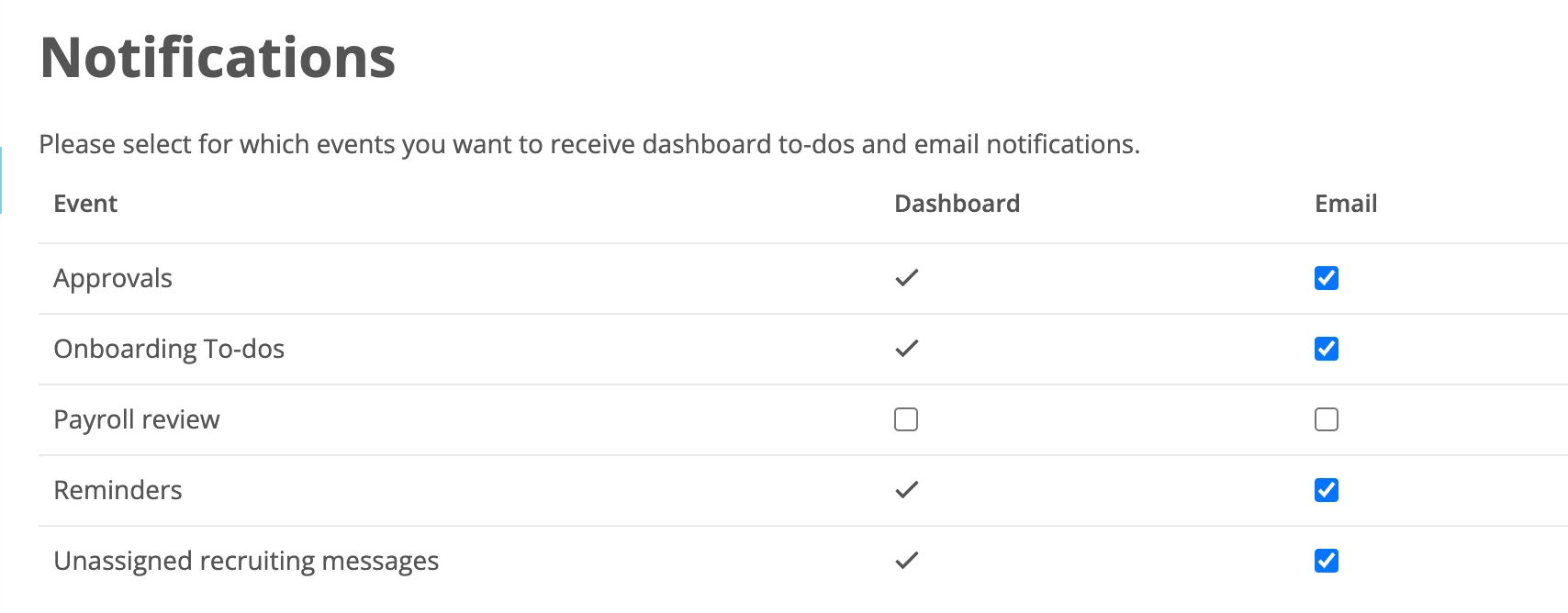Select the Payroll review row label
Screen dimensions: 1568x613
point(137,420)
